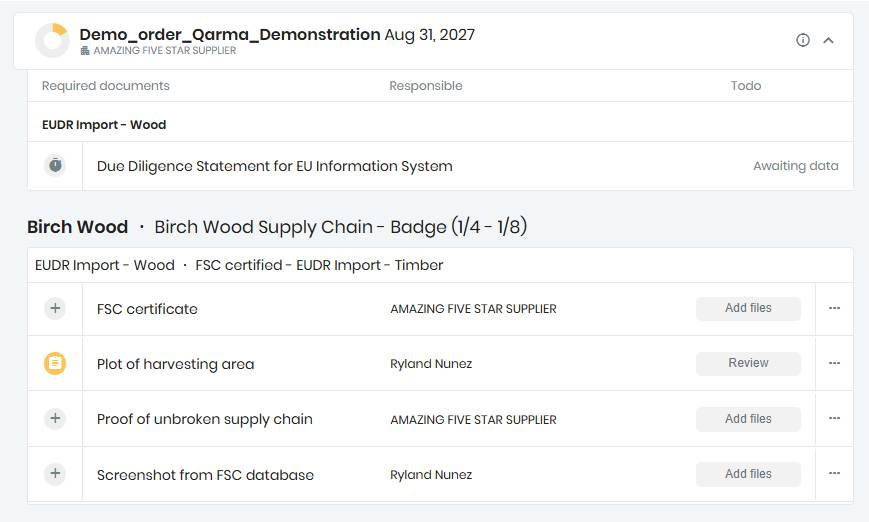Open the Due Diligence Statement for EU Information System
869x522 pixels.
pyautogui.click(x=274, y=166)
